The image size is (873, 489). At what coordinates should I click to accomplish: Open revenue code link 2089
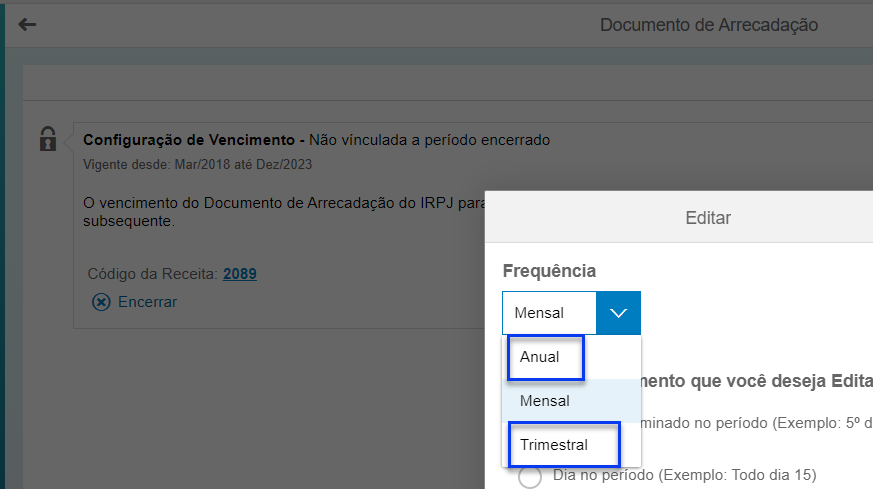240,274
